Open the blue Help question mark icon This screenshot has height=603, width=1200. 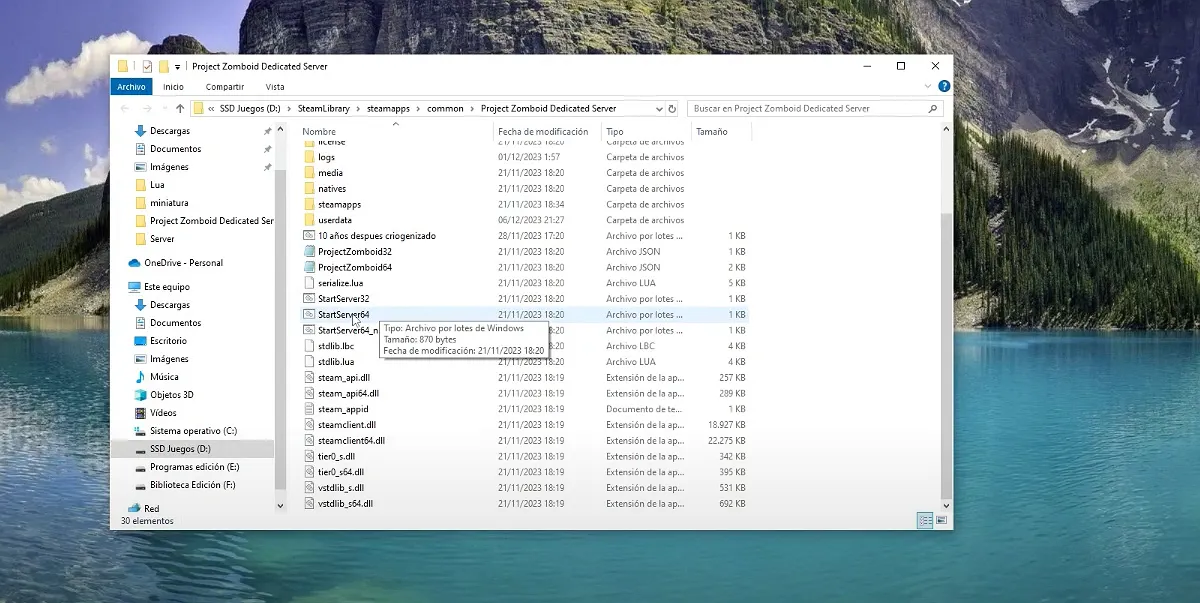(945, 87)
